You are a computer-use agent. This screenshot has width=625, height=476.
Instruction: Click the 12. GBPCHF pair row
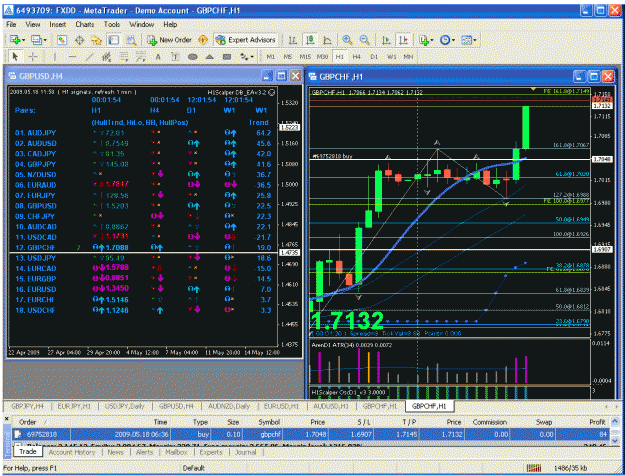(143, 248)
